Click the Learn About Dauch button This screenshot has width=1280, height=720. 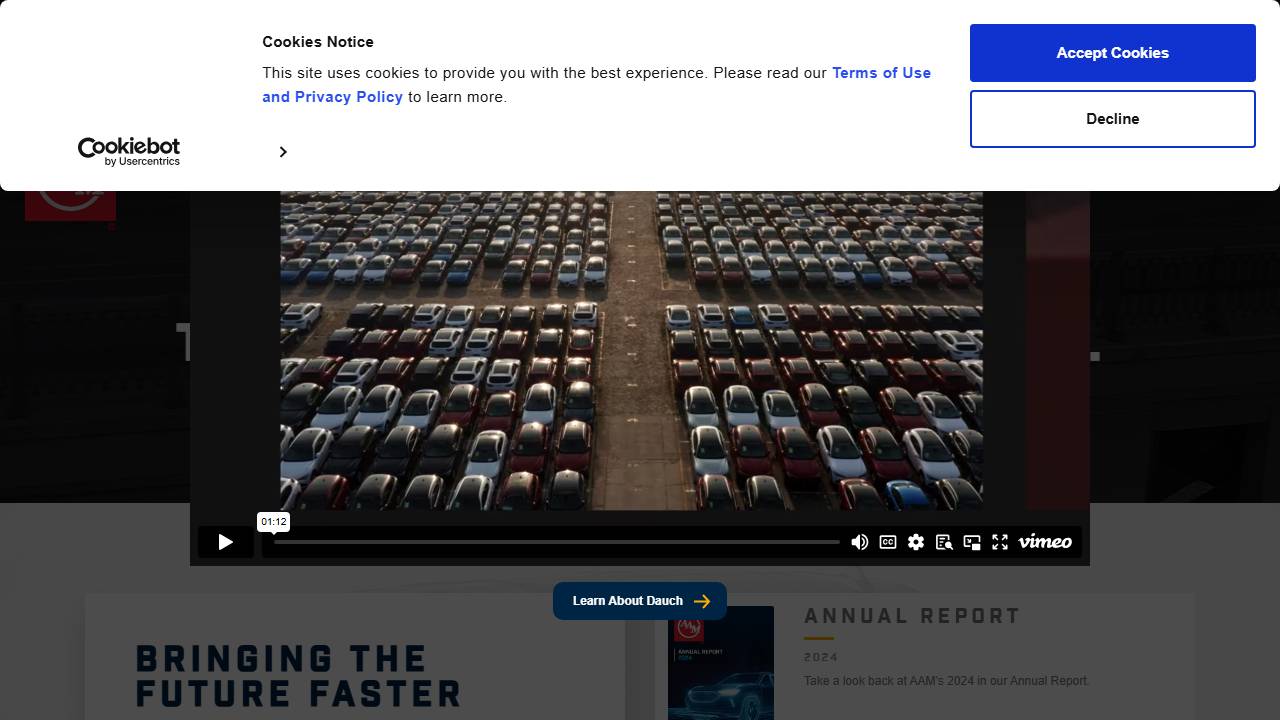click(x=640, y=601)
